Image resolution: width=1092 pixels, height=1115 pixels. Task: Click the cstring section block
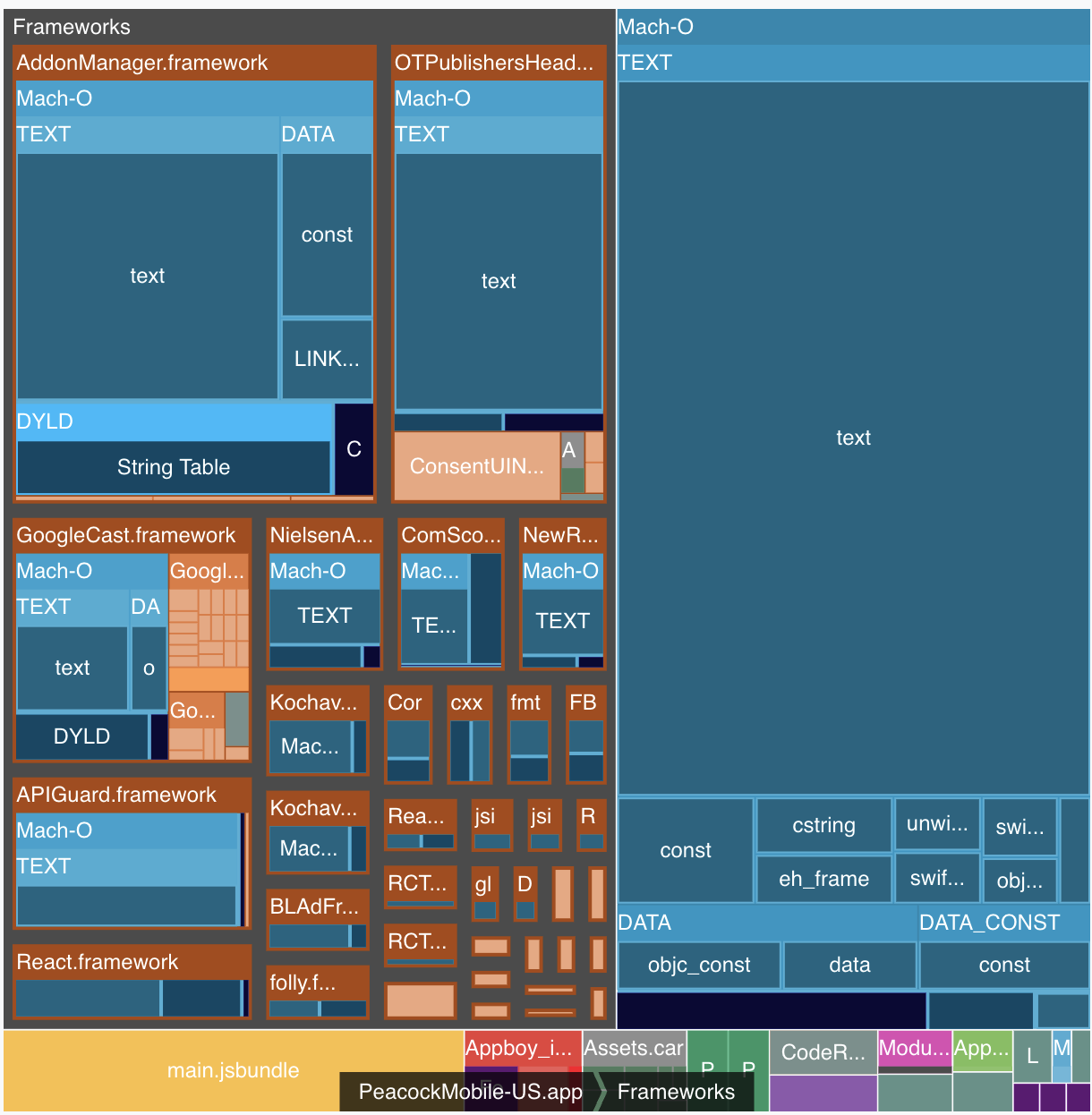[823, 825]
